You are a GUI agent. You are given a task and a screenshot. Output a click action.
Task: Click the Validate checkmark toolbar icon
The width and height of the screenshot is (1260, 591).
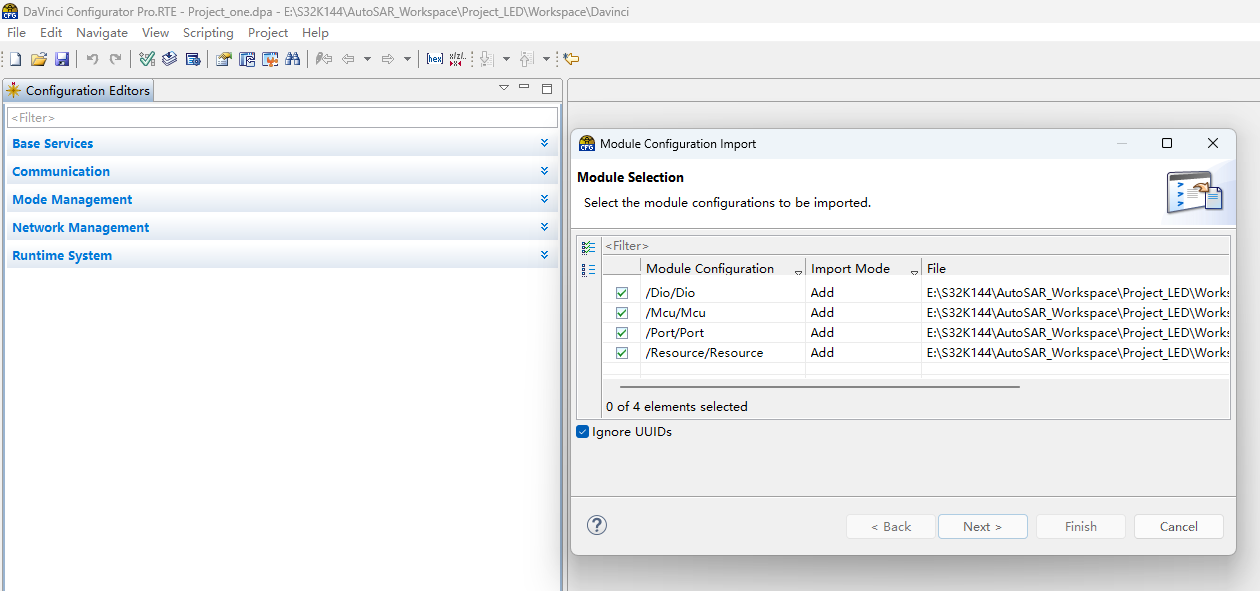point(147,59)
